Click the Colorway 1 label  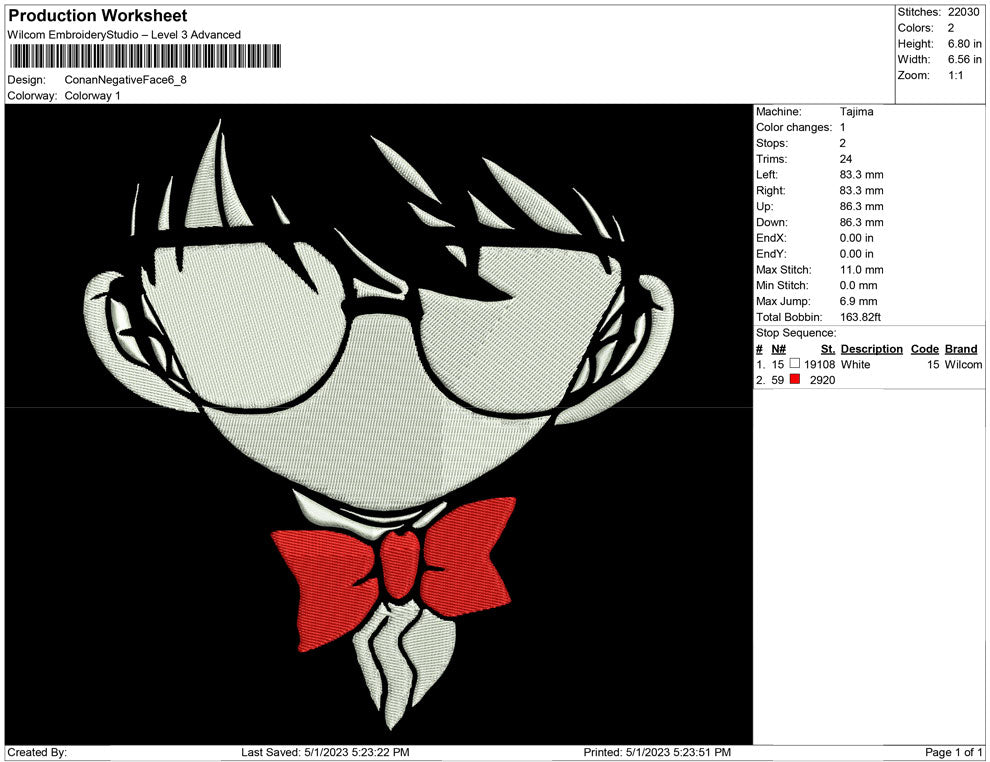[92, 96]
